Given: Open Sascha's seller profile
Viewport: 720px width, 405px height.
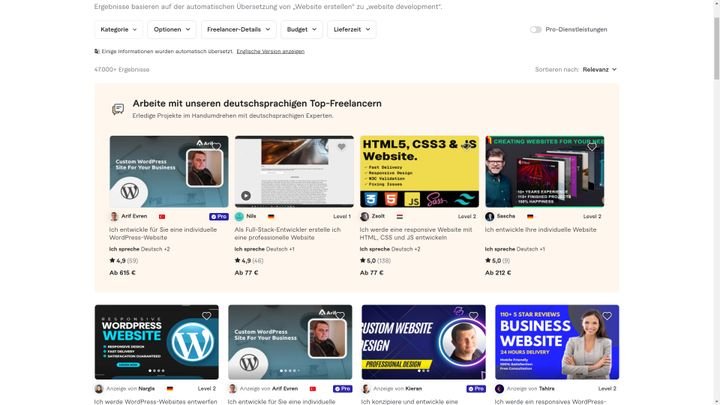Looking at the screenshot, I should point(506,216).
